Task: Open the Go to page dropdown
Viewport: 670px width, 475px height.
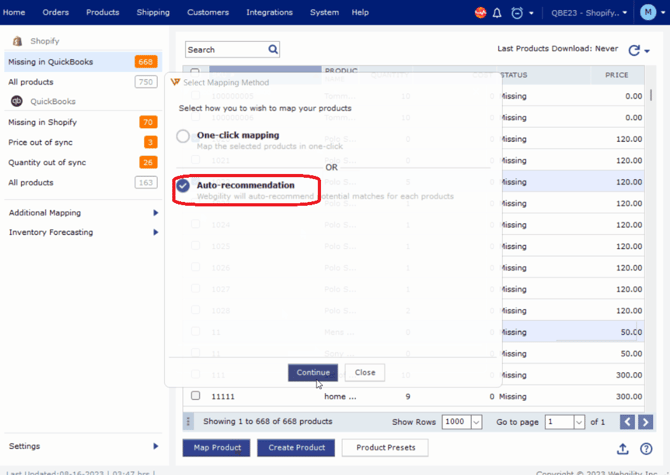Action: click(x=565, y=422)
